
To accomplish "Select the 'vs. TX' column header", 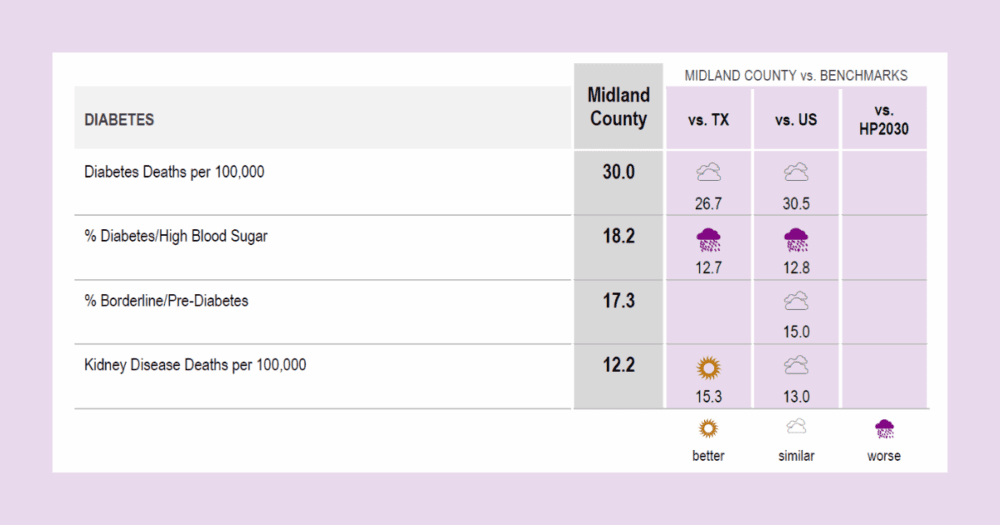I will 708,120.
